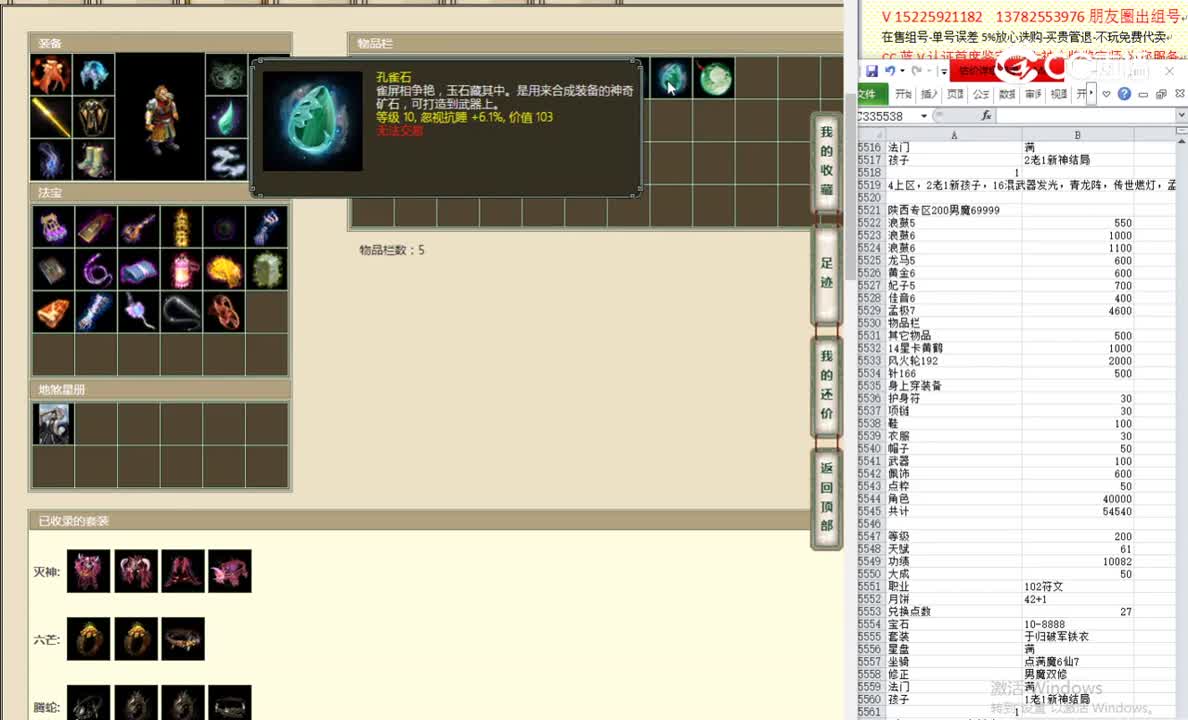Click the Save icon in Excel Quick Access toolbar
The width and height of the screenshot is (1188, 720).
873,70
